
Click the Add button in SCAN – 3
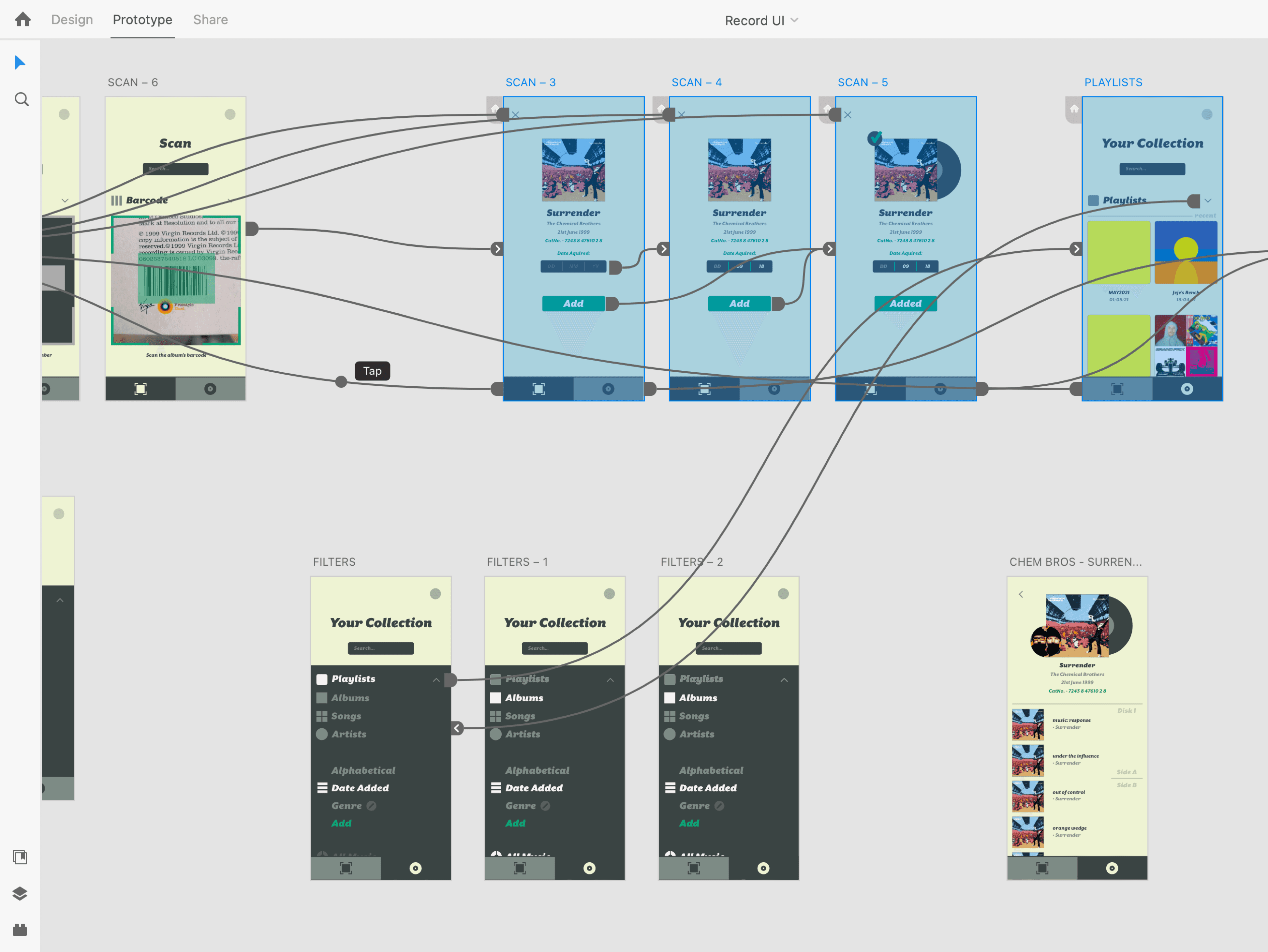point(573,304)
